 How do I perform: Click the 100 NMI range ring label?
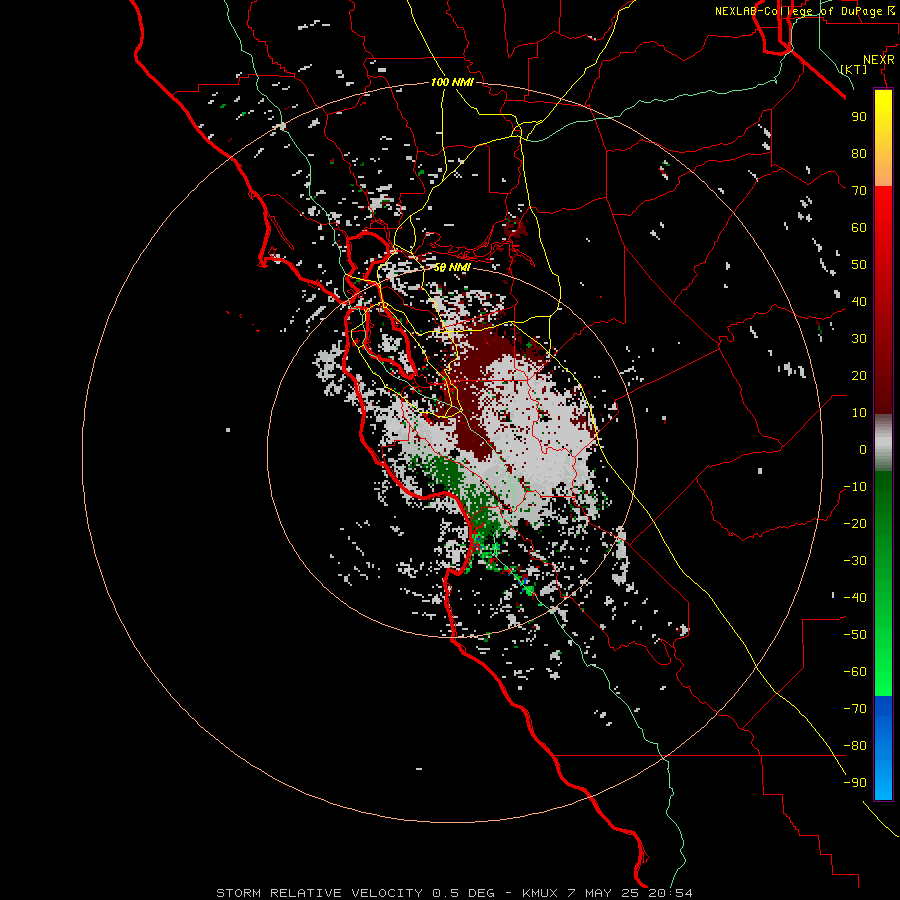(x=452, y=82)
